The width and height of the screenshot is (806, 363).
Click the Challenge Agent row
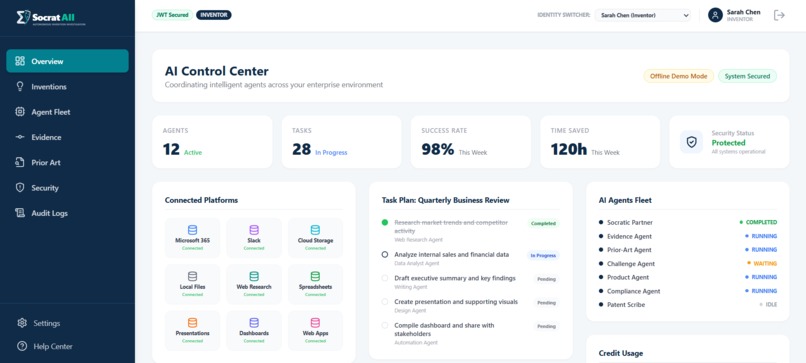coord(688,264)
